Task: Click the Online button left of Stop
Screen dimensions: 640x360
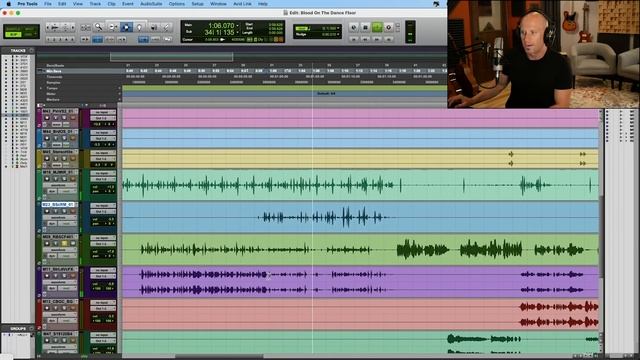Action: coord(354,27)
